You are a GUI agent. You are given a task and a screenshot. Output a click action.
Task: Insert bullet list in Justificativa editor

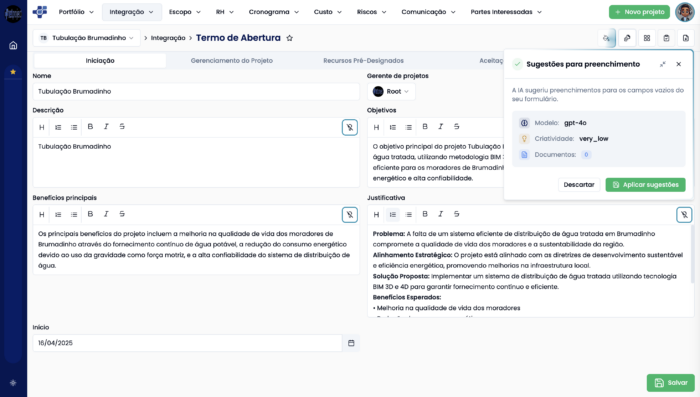[x=408, y=214]
